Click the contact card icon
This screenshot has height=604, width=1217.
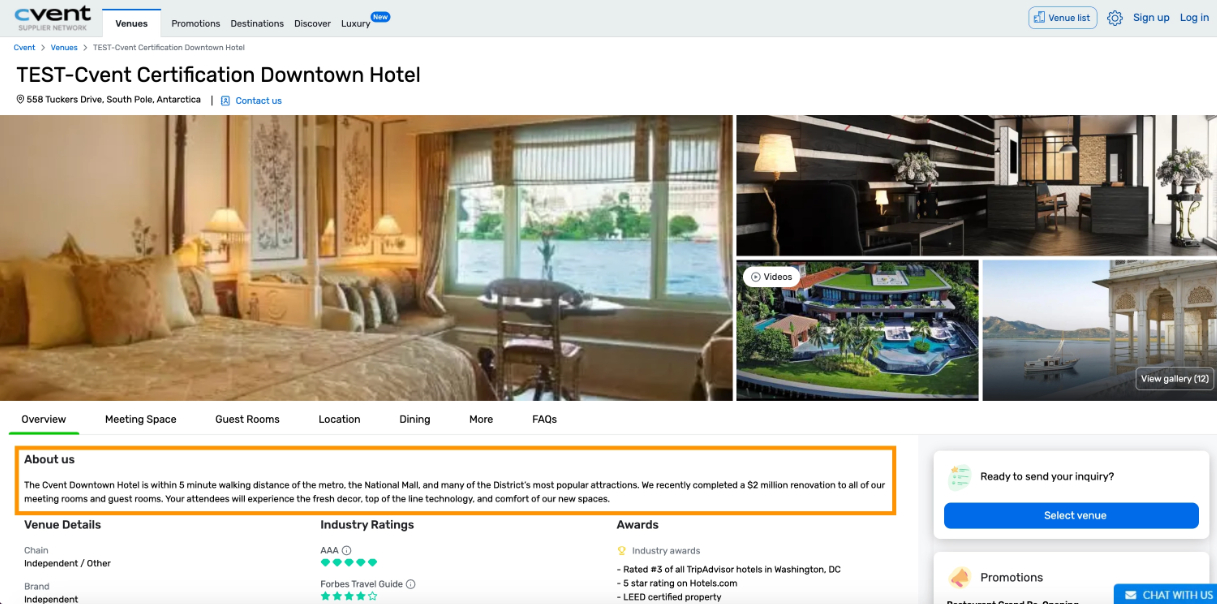click(226, 100)
